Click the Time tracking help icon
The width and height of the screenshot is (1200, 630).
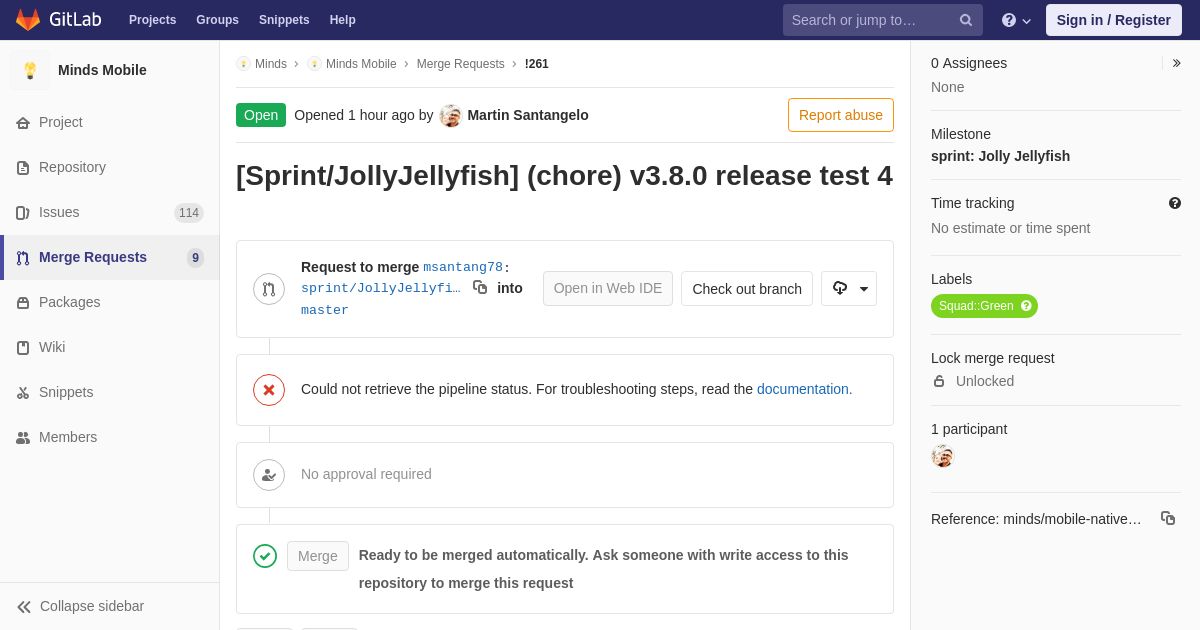(1175, 203)
